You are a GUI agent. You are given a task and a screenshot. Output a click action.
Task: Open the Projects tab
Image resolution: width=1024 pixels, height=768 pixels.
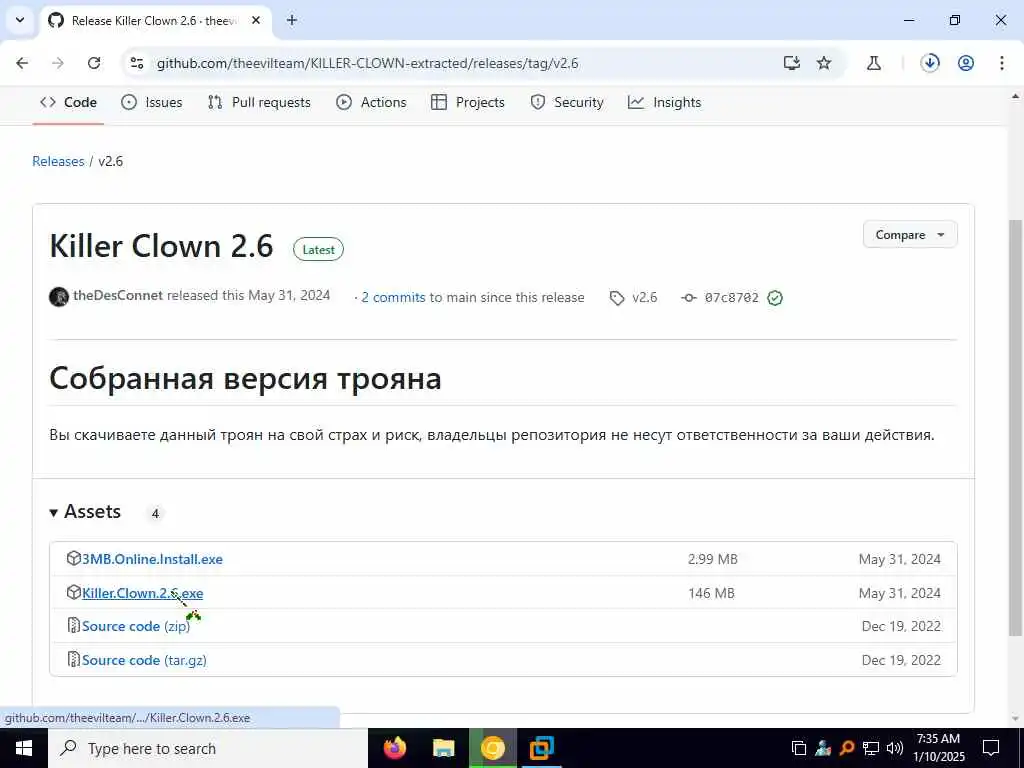(468, 103)
